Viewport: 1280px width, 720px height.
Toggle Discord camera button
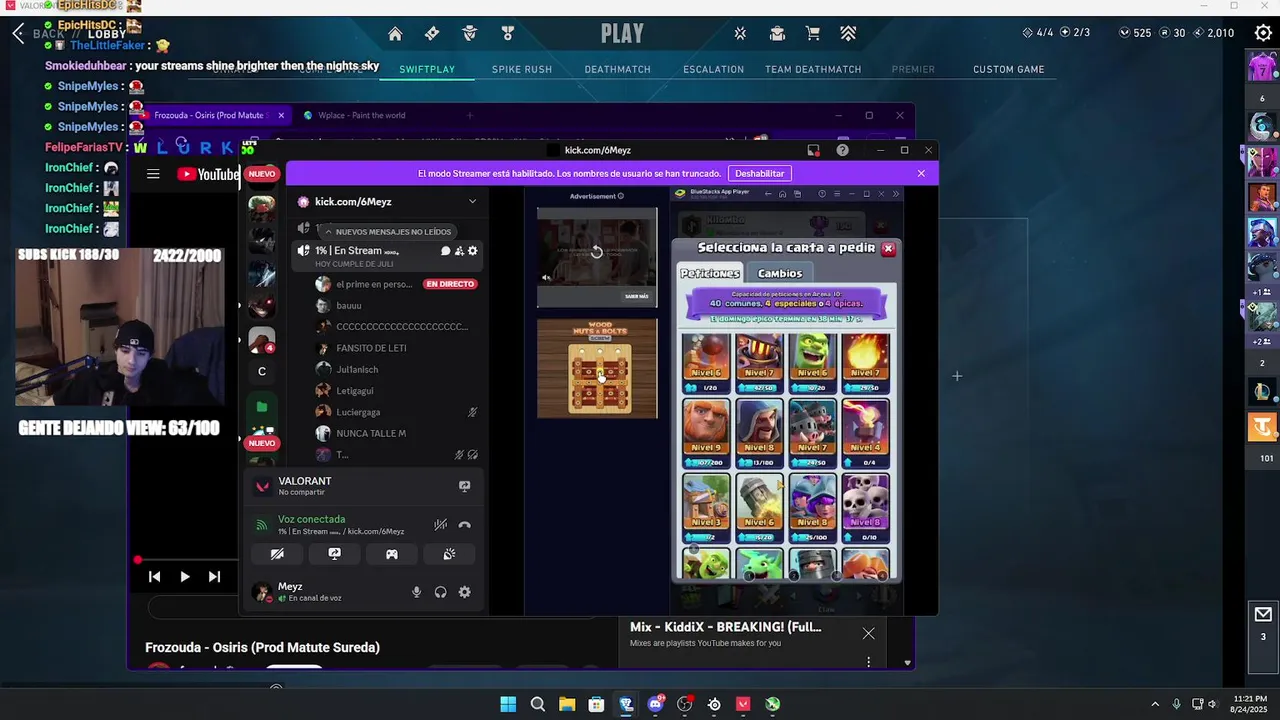277,554
